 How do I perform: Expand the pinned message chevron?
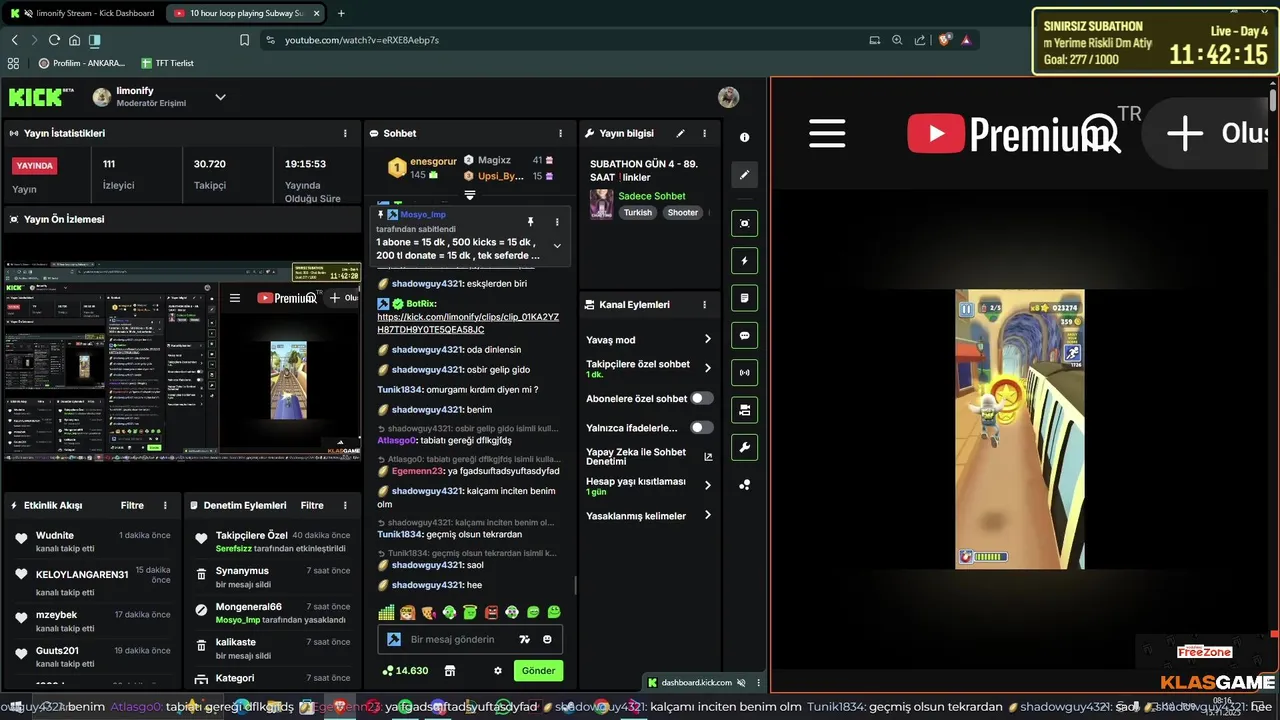(x=557, y=246)
